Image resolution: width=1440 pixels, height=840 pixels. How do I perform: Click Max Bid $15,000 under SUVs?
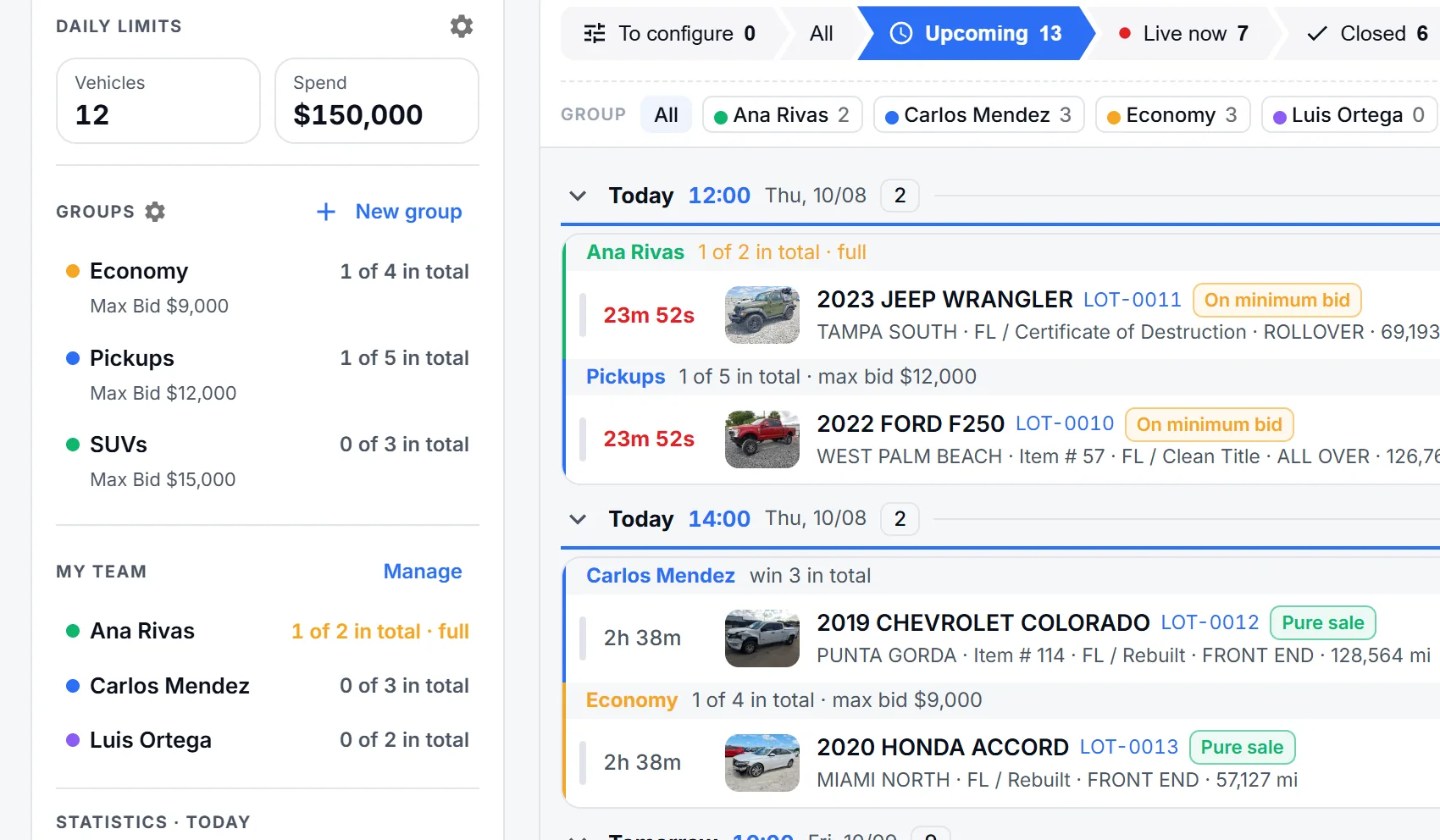tap(163, 479)
